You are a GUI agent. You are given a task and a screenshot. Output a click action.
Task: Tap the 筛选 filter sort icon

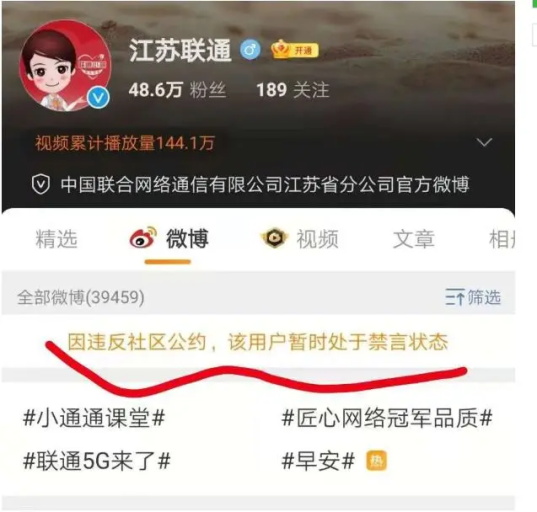[x=455, y=297]
